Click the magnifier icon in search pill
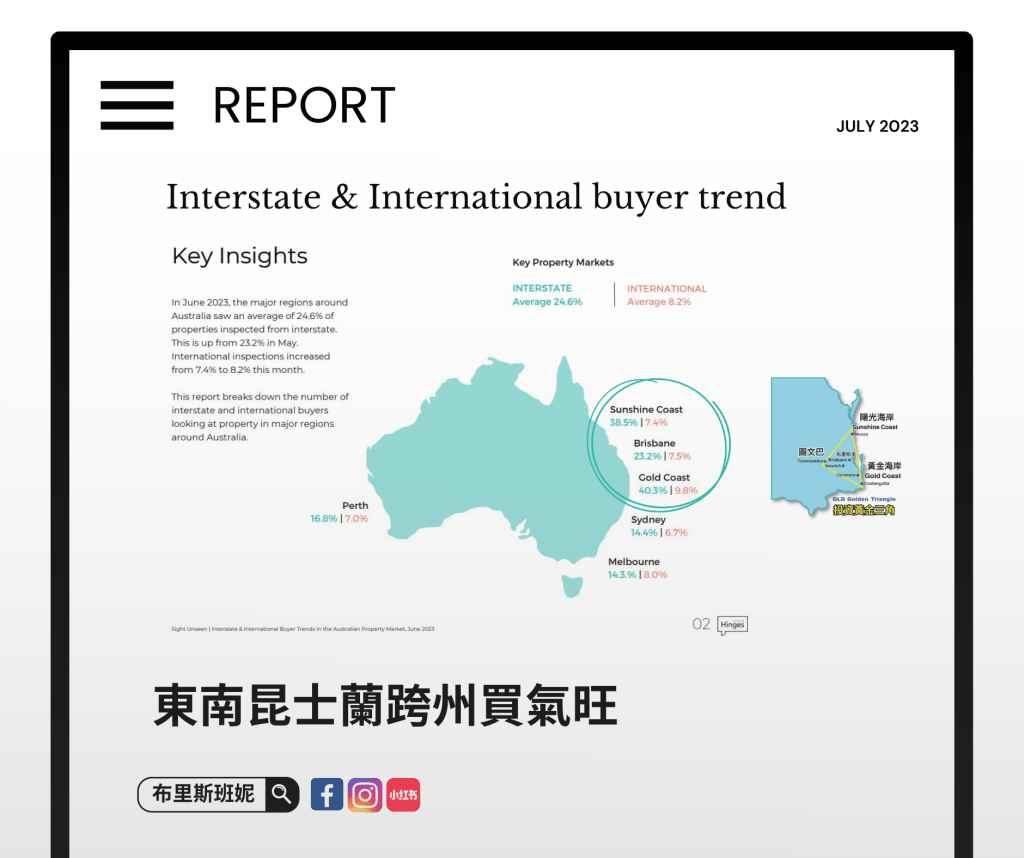Image resolution: width=1024 pixels, height=858 pixels. (282, 795)
